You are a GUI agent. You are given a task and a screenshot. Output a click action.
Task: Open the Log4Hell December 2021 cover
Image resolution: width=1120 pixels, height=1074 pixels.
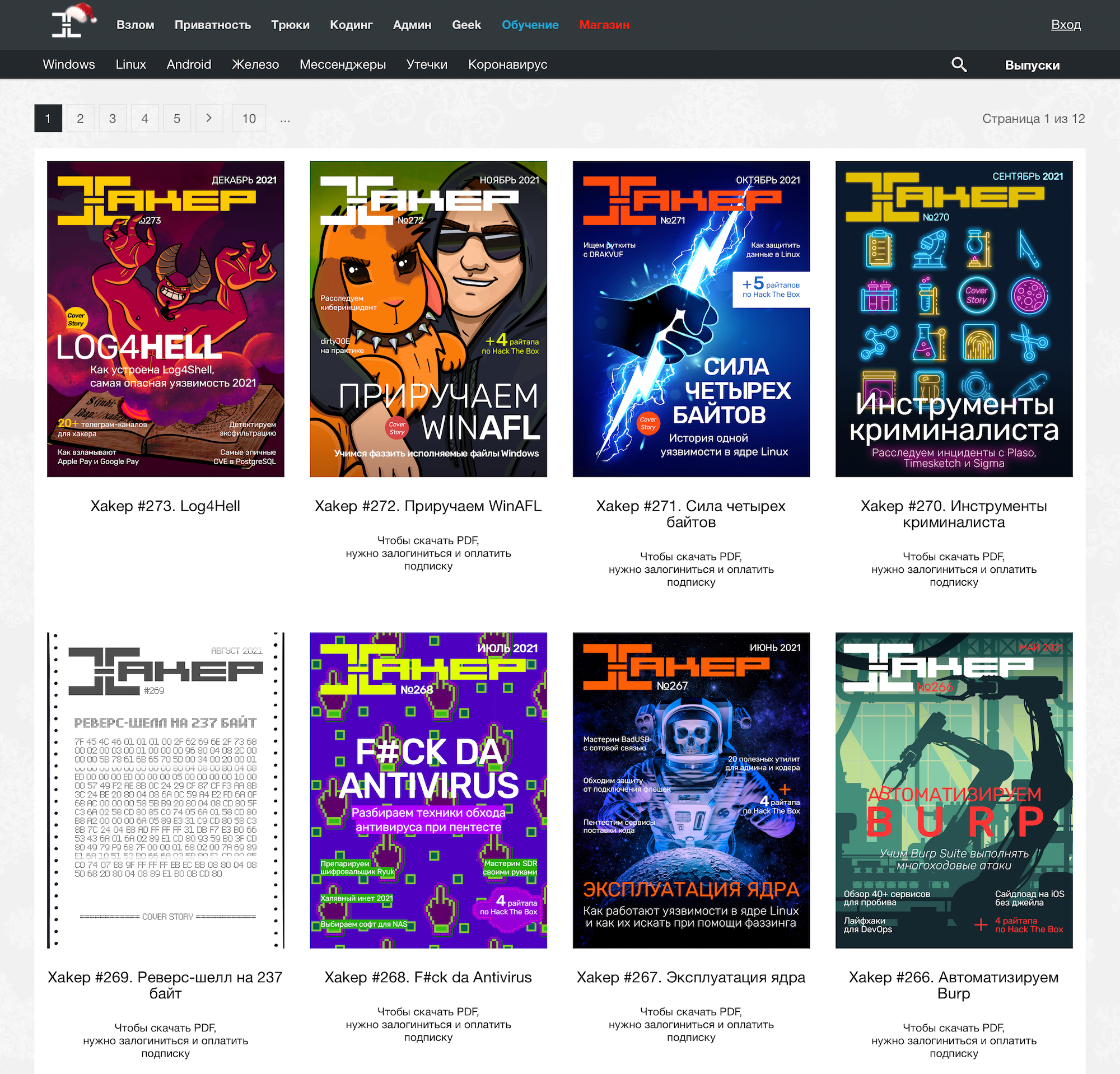[x=165, y=319]
